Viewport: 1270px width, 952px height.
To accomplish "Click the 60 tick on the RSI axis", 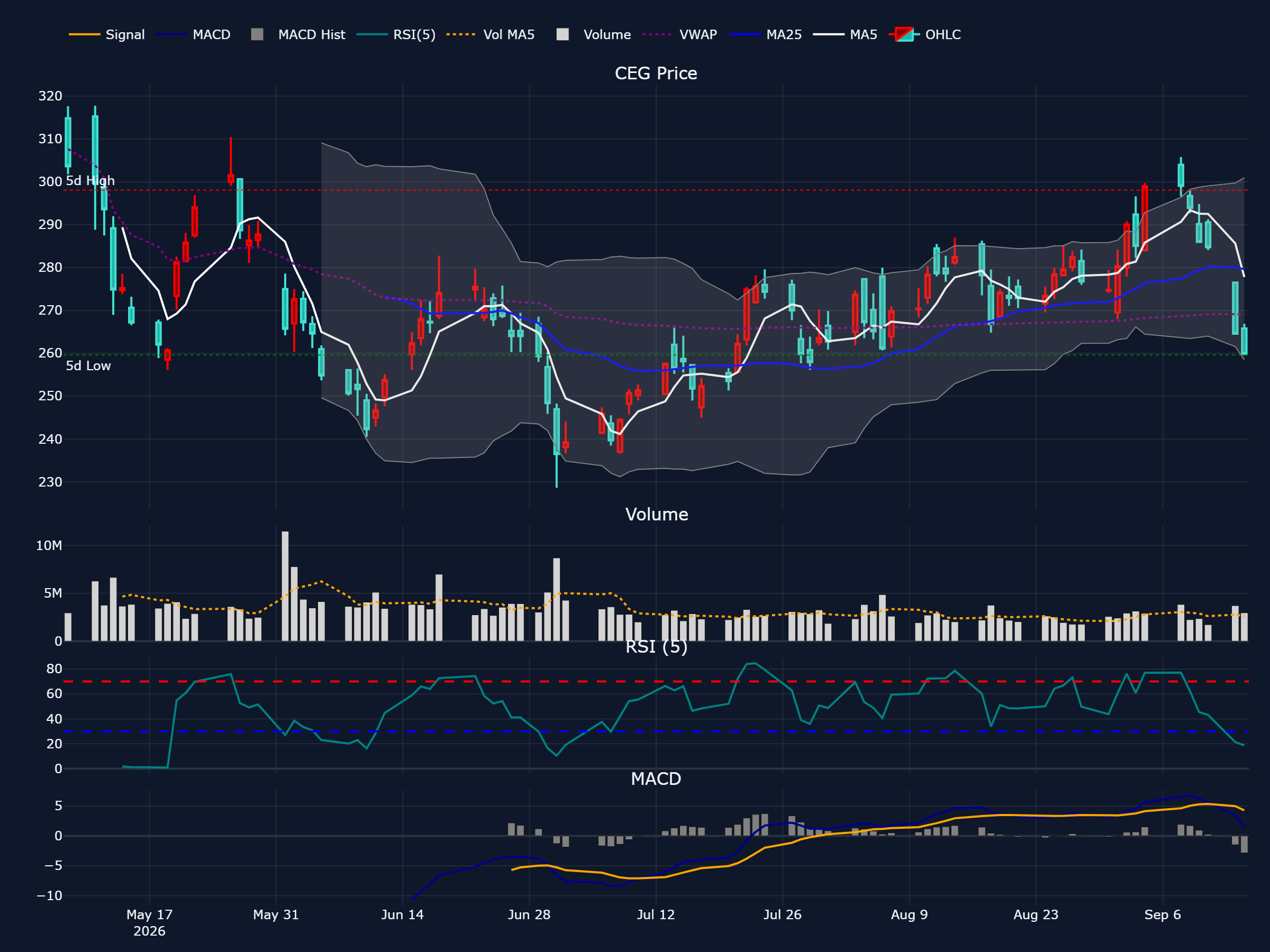I will [x=55, y=694].
